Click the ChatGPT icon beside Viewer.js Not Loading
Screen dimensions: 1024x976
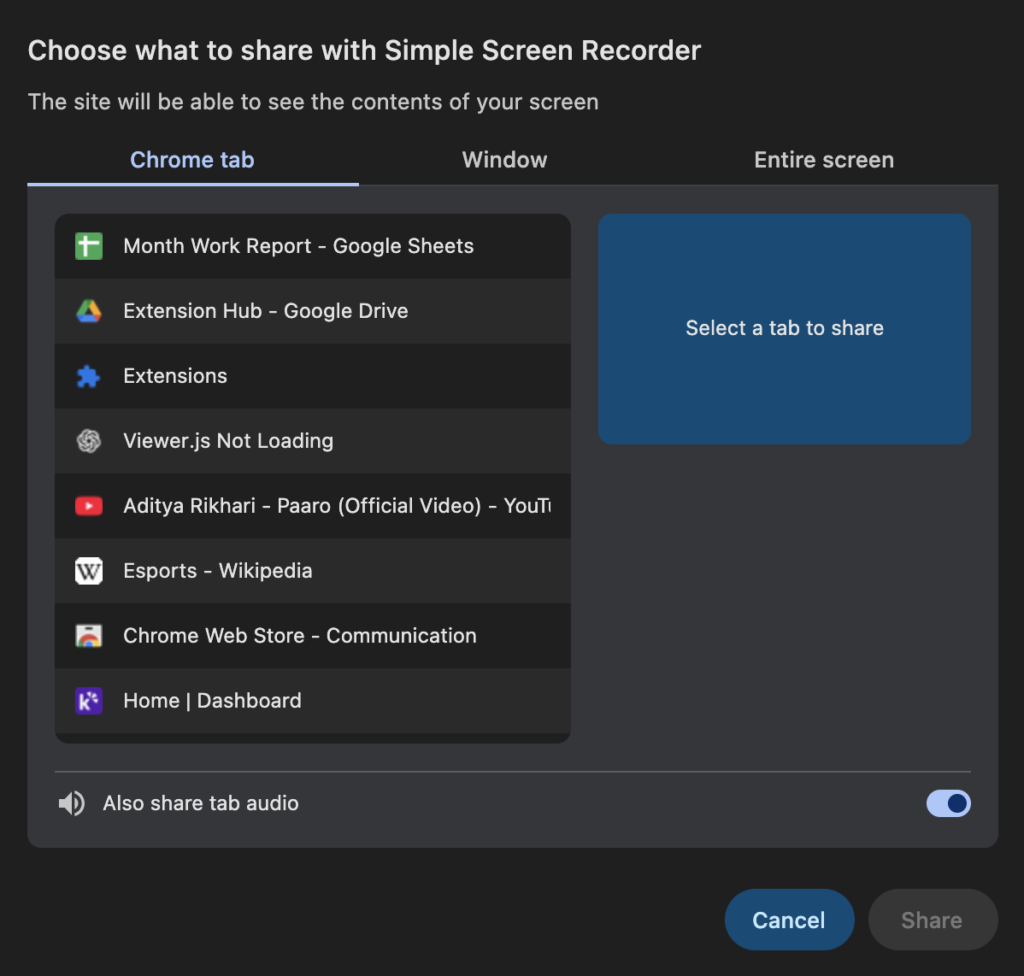tap(89, 441)
